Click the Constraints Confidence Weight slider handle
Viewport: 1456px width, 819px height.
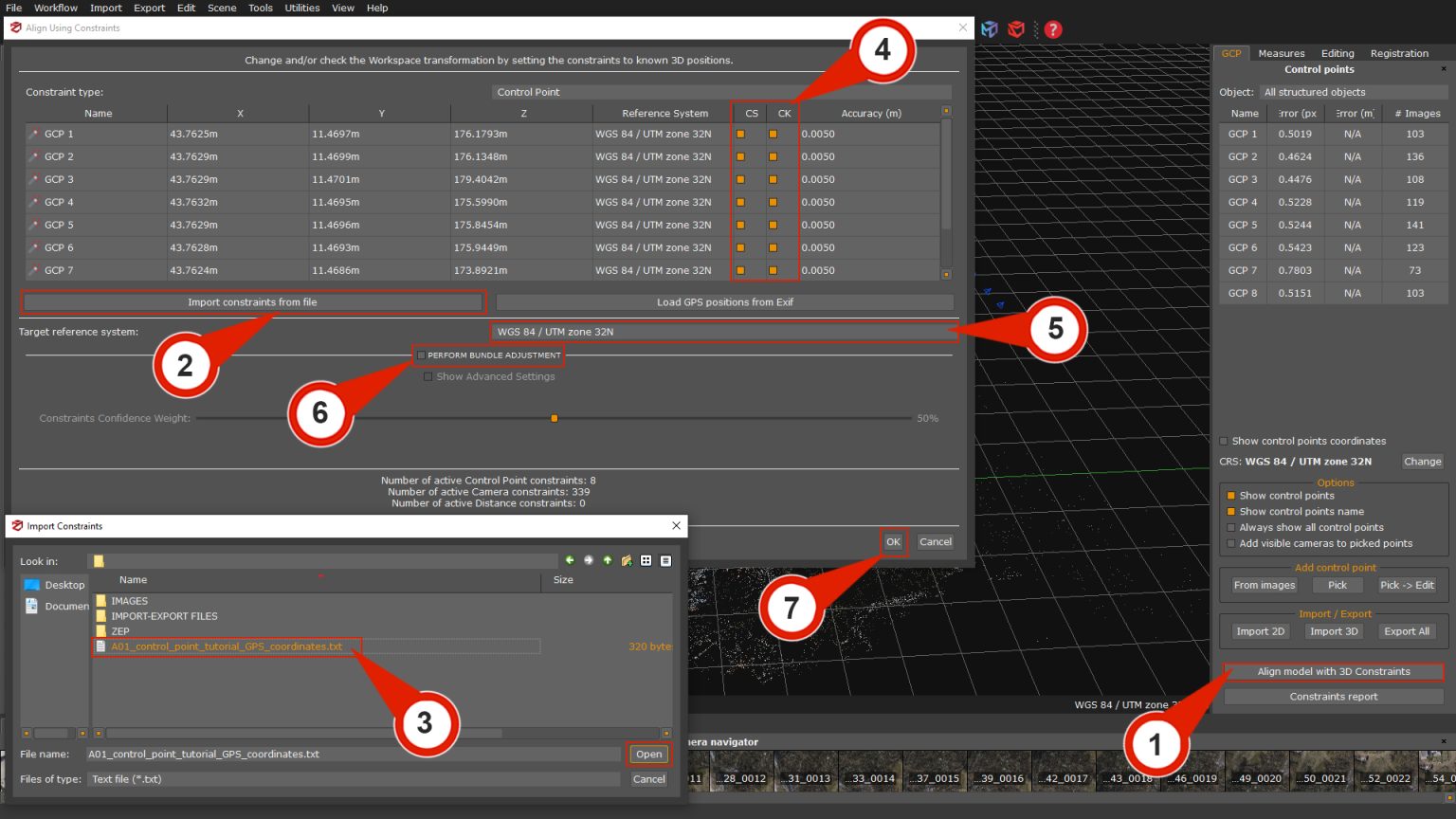(555, 418)
